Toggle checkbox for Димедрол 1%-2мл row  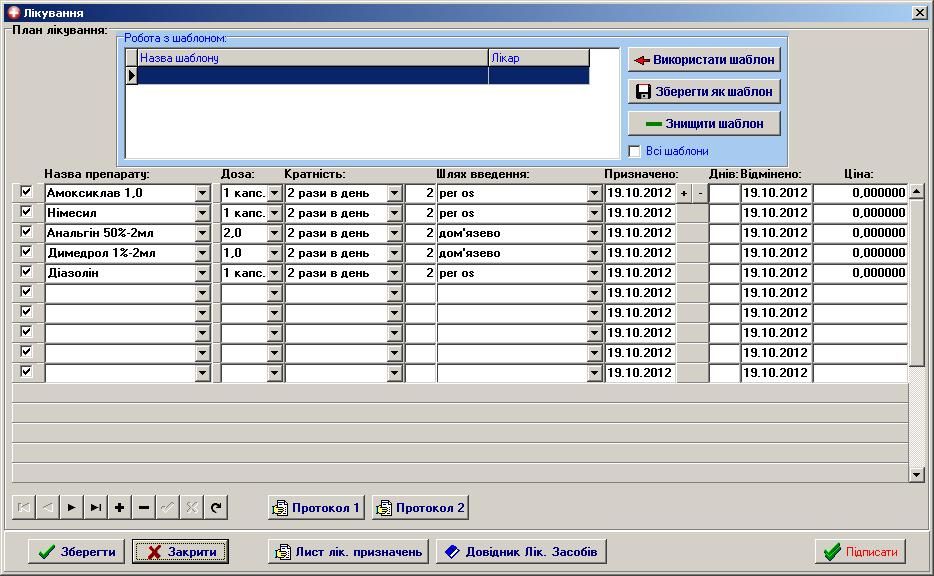pyautogui.click(x=26, y=251)
